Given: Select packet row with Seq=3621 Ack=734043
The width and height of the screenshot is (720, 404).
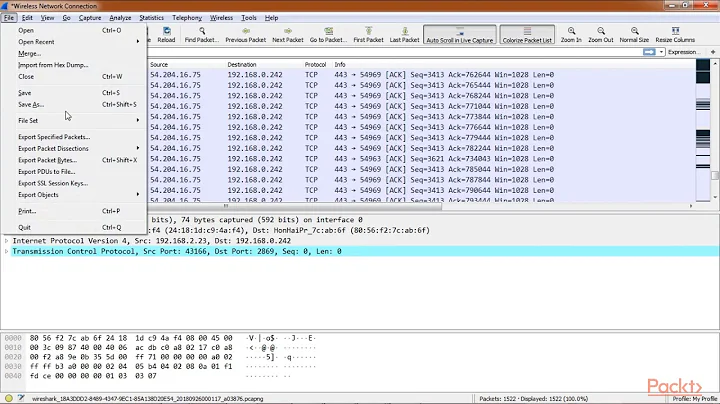Looking at the screenshot, I should (421, 159).
